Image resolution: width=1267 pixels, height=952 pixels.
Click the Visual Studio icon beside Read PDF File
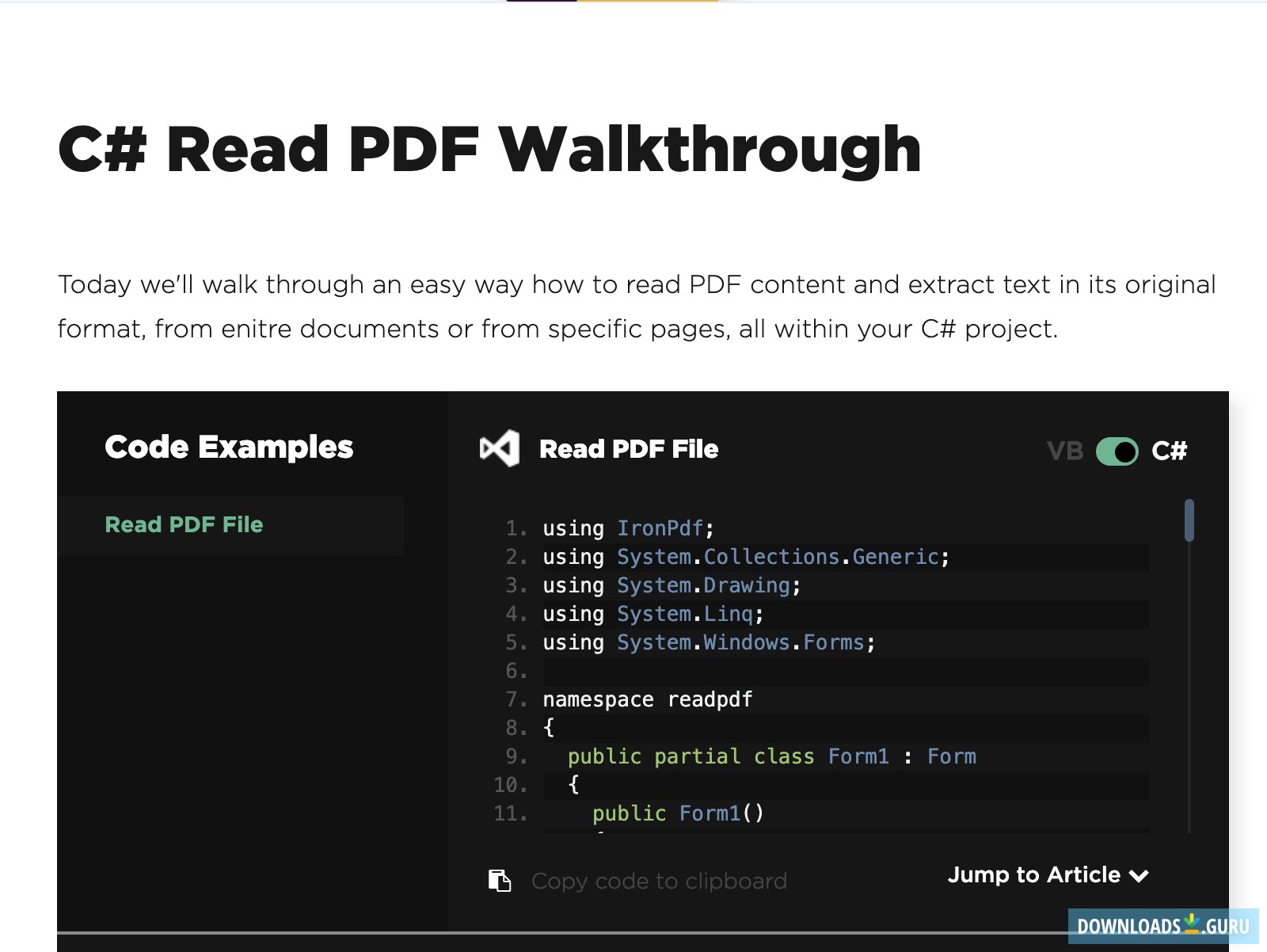tap(500, 449)
